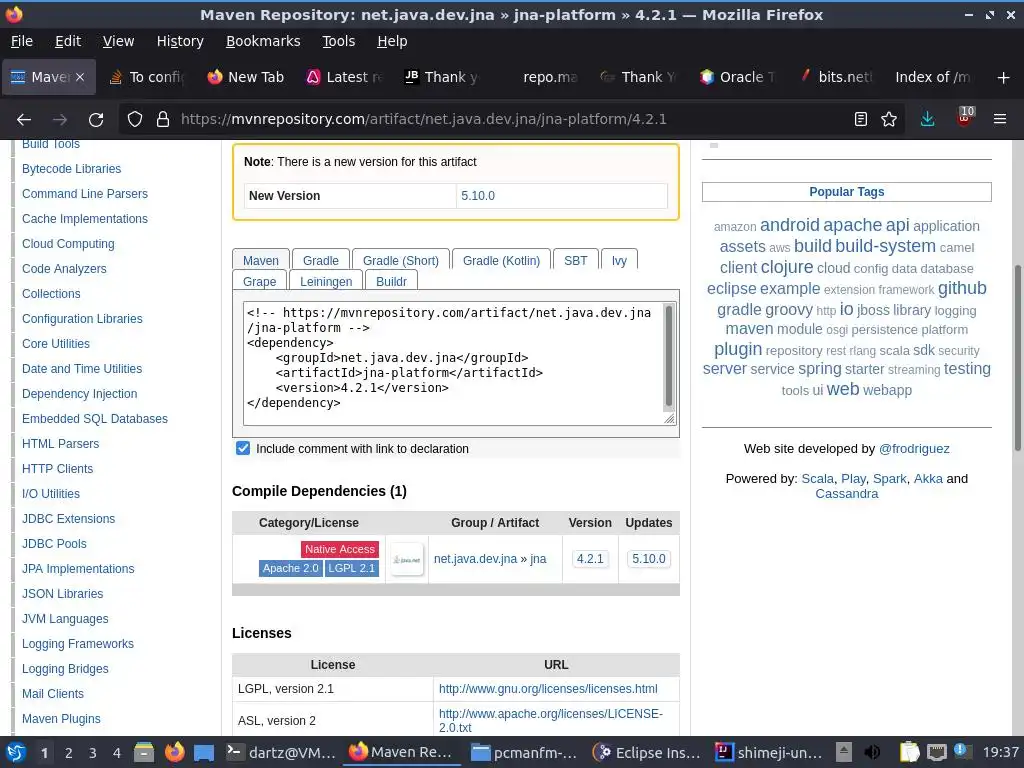This screenshot has height=768, width=1024.
Task: Open the notification tray icon
Action: [x=961, y=751]
